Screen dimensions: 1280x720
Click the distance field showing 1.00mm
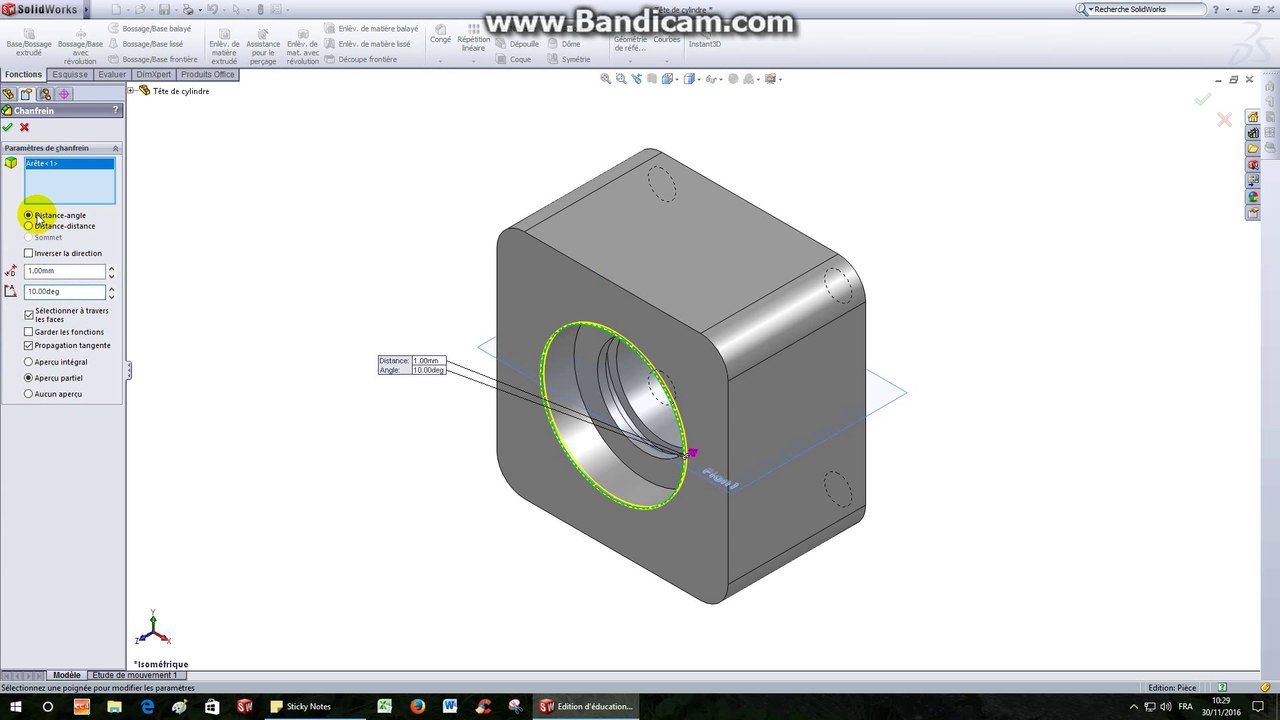click(64, 271)
